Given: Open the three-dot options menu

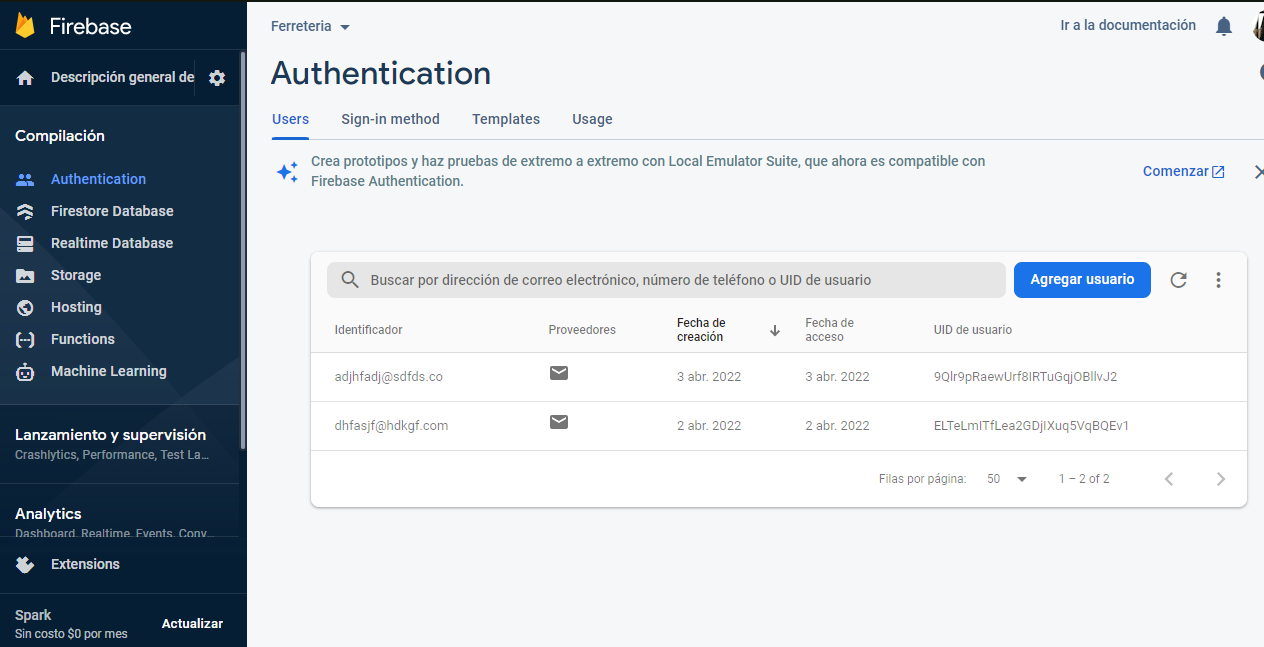Looking at the screenshot, I should pos(1218,280).
